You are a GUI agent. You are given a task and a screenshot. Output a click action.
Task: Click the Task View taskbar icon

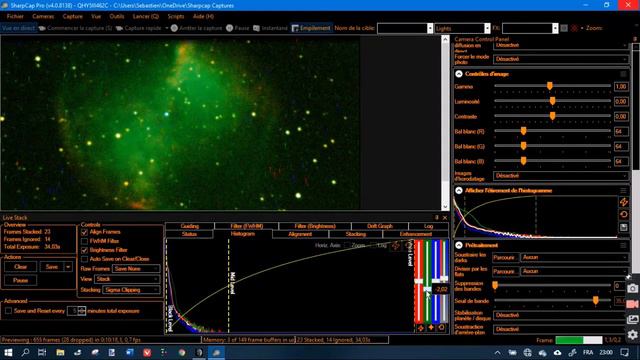[42, 352]
